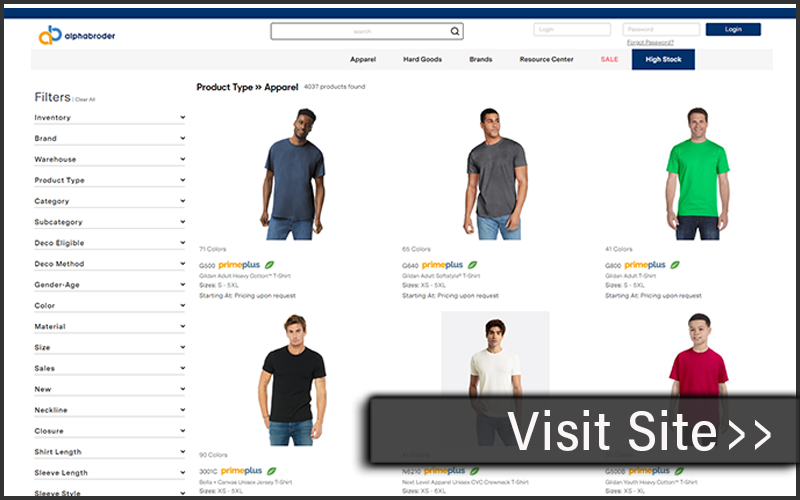Expand the Category filter
800x500 pixels.
pyautogui.click(x=110, y=202)
